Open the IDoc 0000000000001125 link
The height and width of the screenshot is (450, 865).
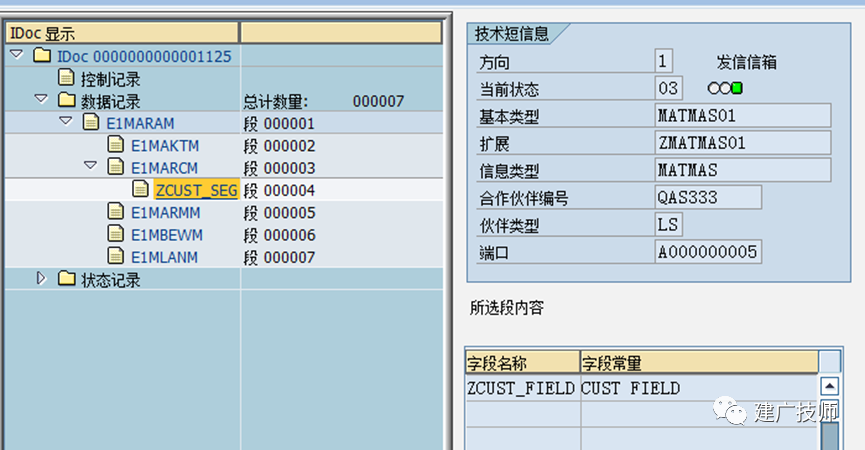pos(145,57)
